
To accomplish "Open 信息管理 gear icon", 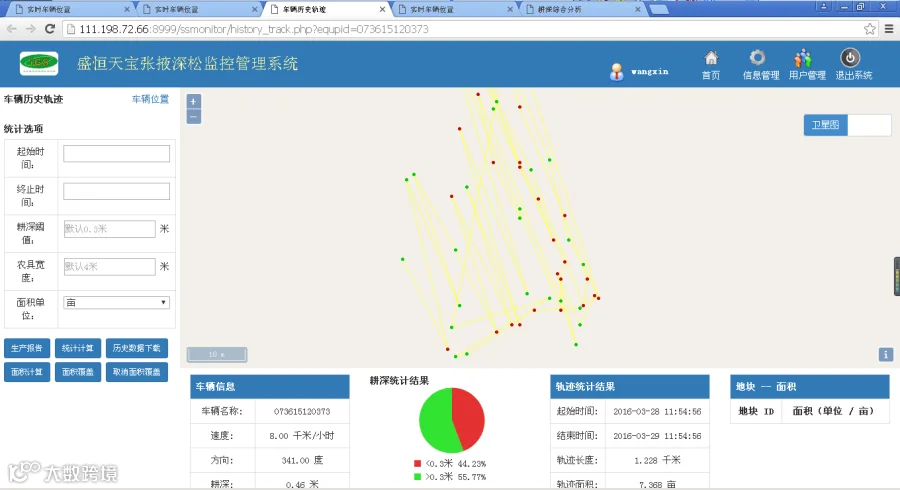I will [758, 57].
